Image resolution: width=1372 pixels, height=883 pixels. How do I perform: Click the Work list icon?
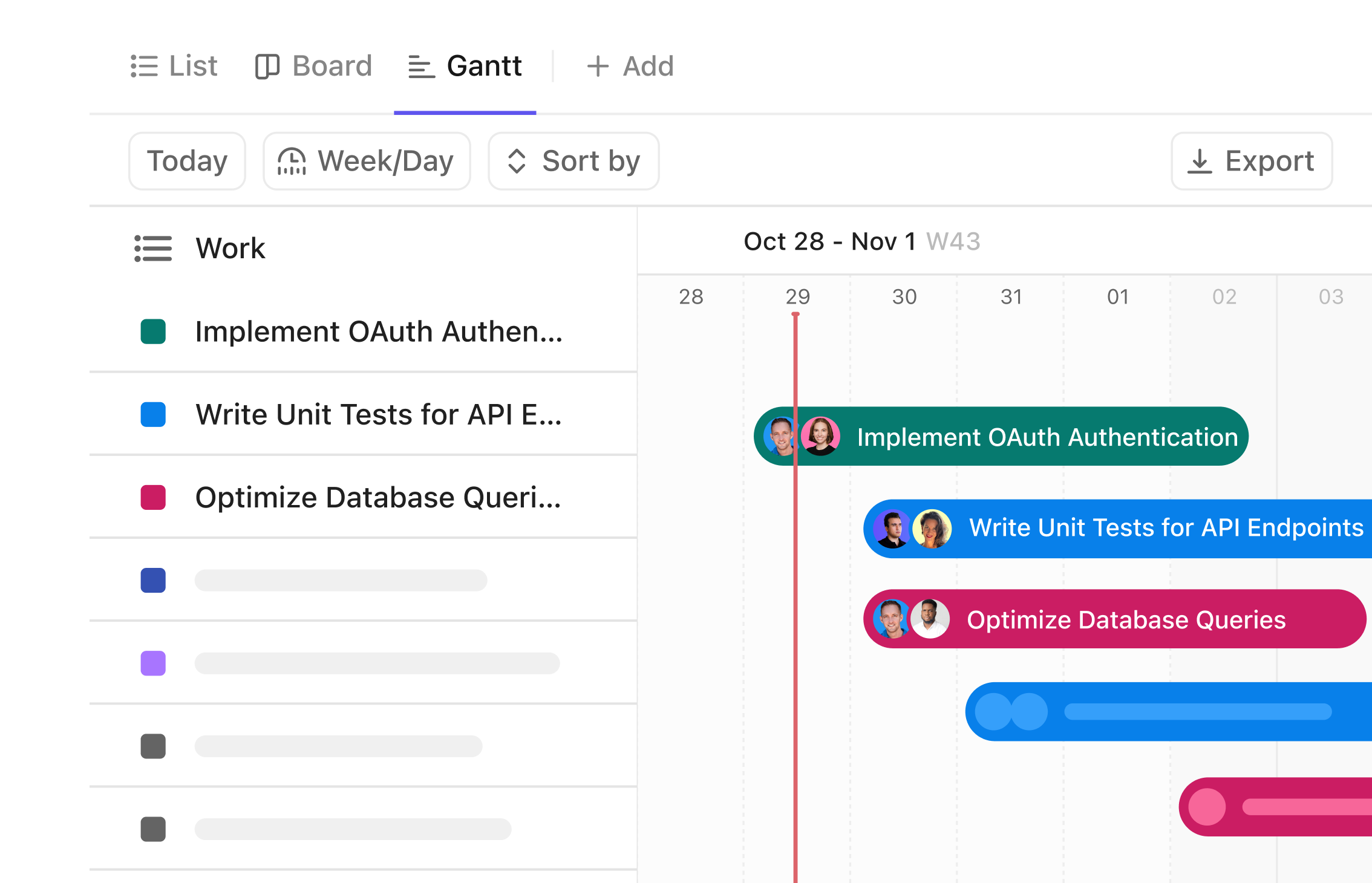point(153,249)
